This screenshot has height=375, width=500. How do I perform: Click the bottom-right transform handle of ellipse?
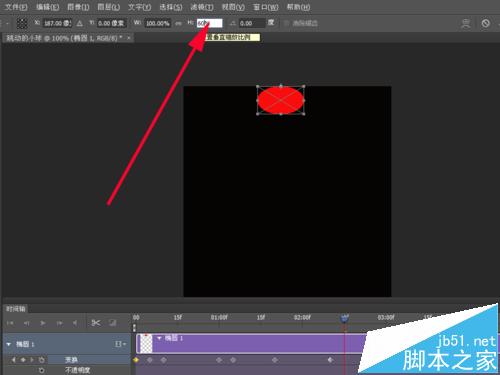coord(304,114)
